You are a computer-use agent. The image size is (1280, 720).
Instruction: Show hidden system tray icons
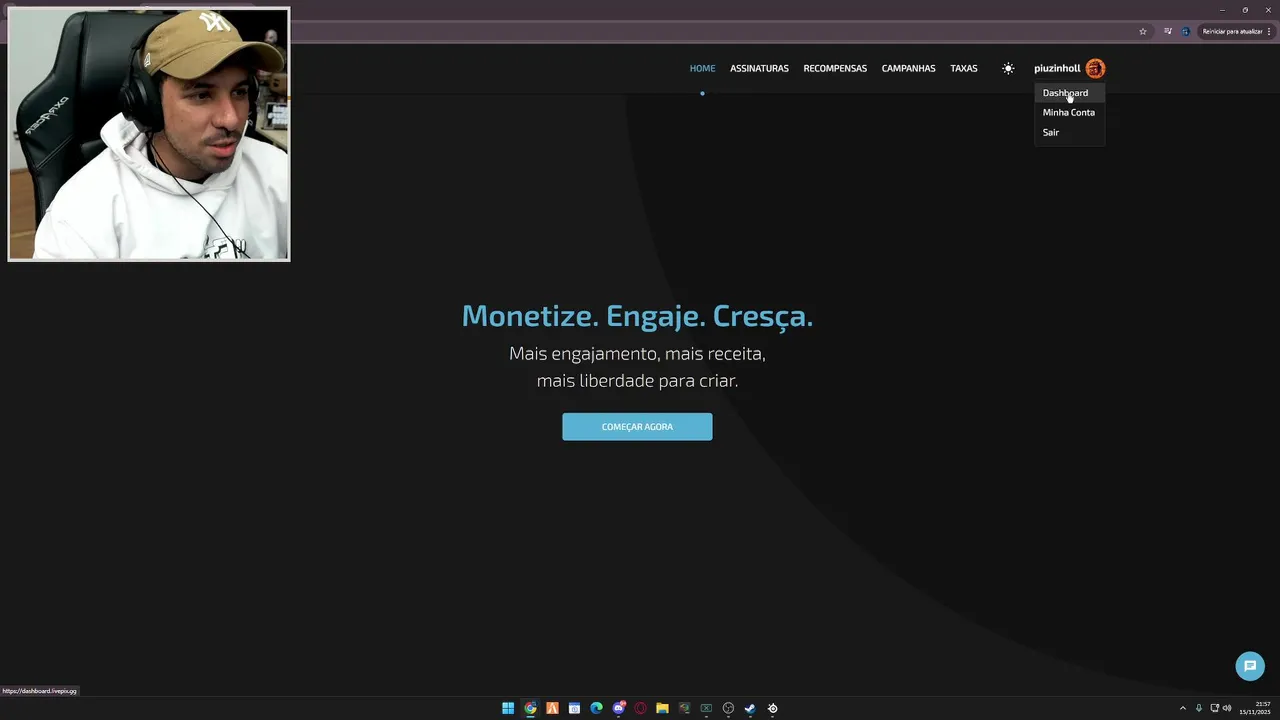(x=1183, y=708)
